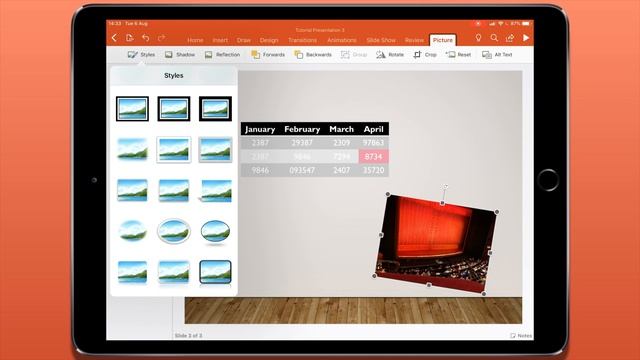The image size is (640, 360).
Task: Redo the last action
Action: click(162, 38)
